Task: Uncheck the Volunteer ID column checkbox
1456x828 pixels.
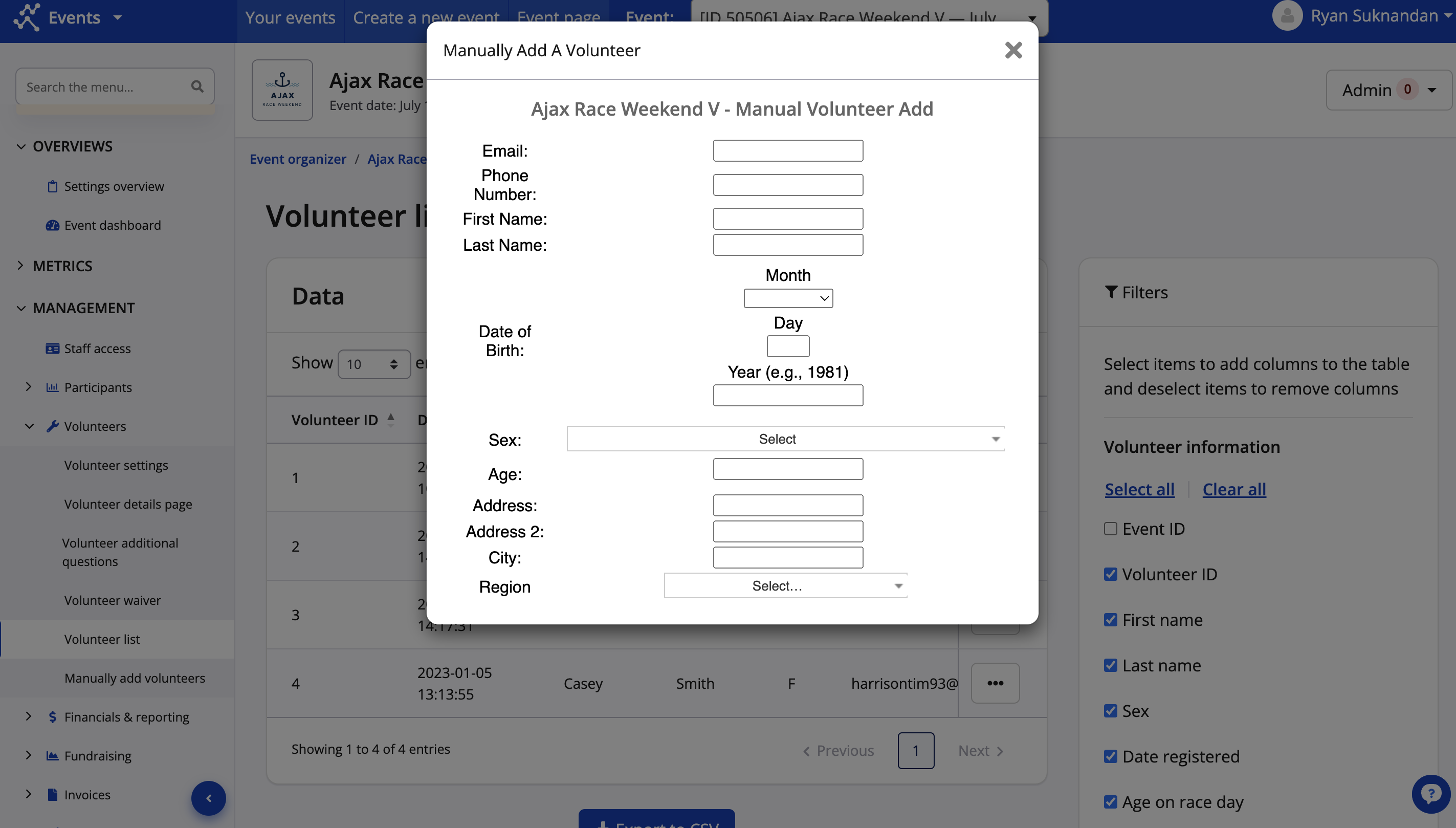Action: [1110, 574]
